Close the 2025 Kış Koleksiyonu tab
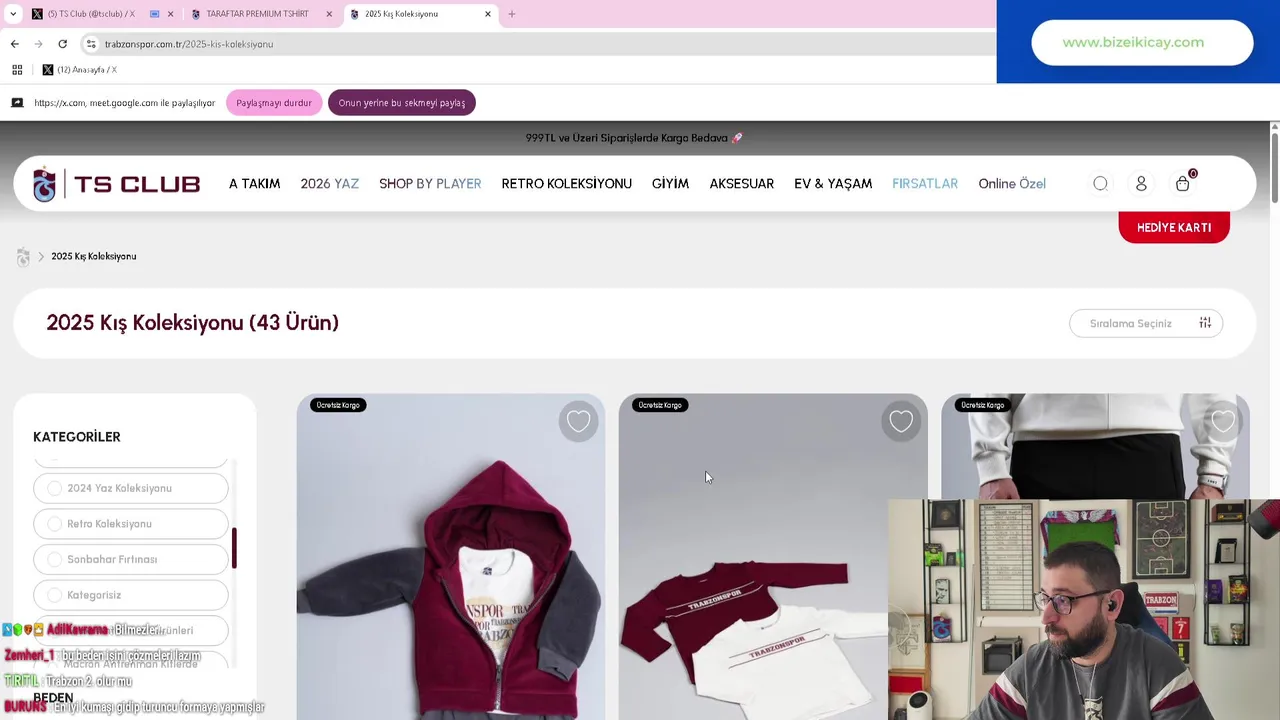 click(488, 14)
